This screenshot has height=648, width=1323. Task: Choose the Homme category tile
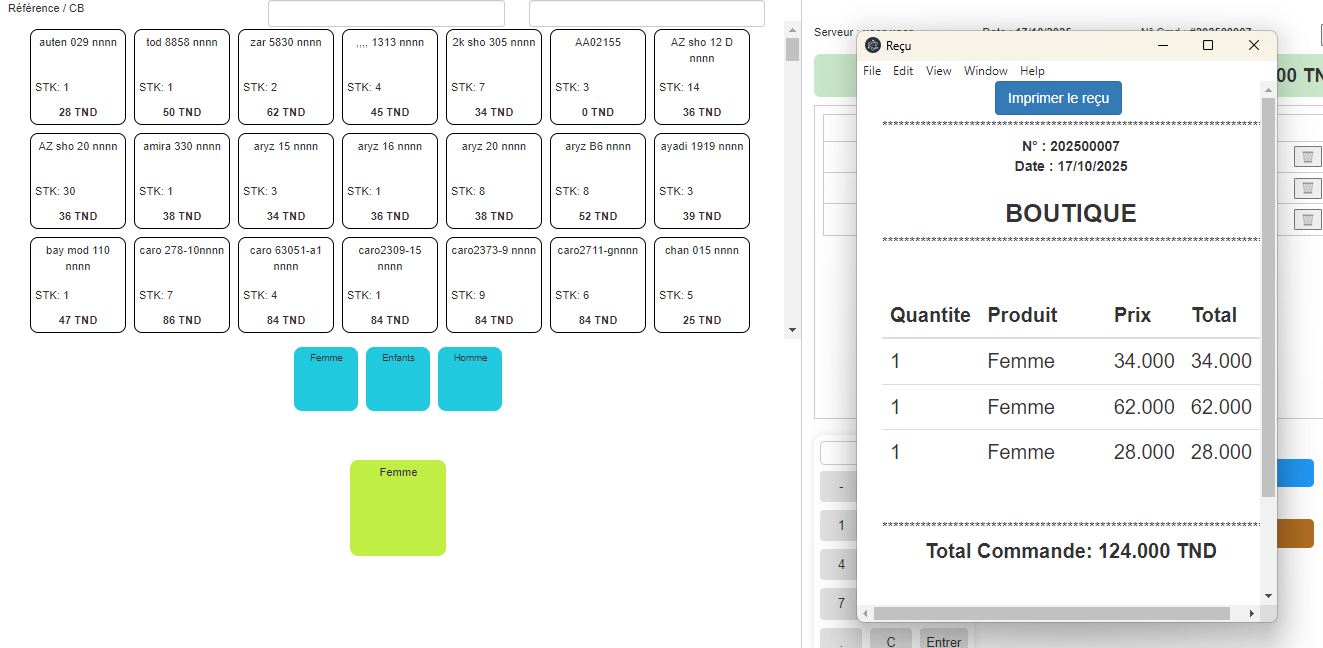469,379
